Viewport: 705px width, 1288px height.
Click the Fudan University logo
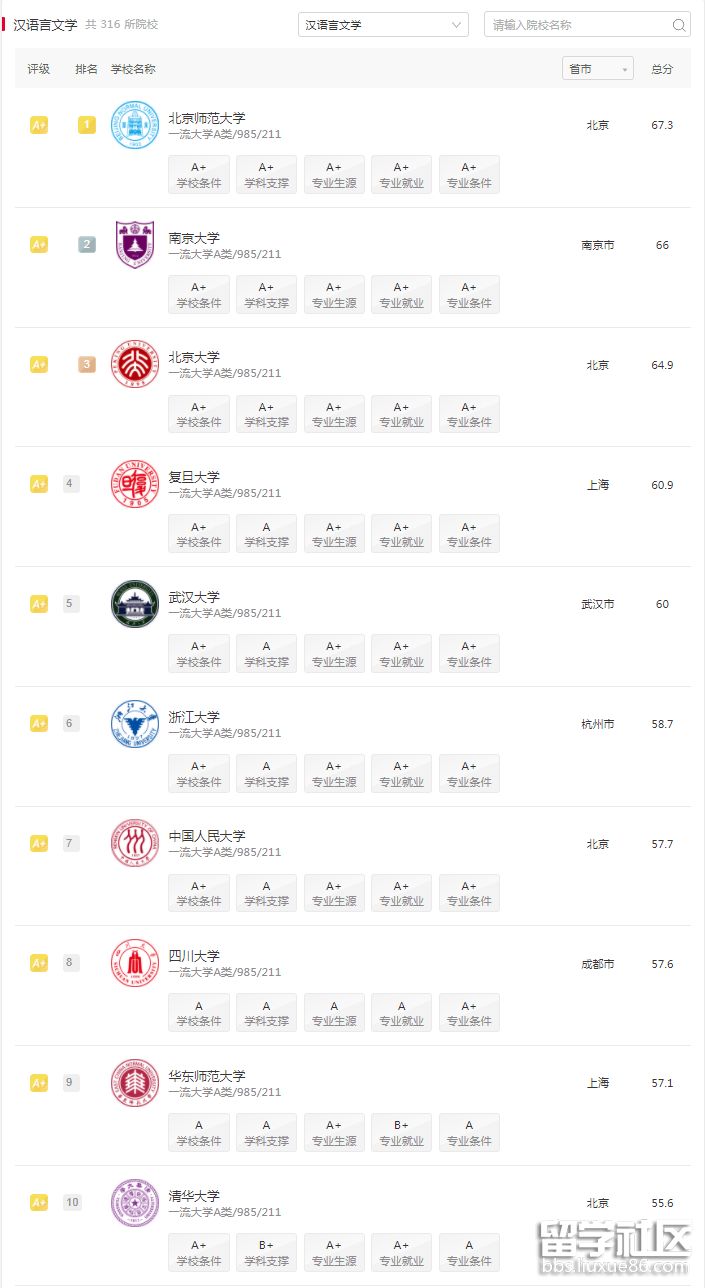134,484
